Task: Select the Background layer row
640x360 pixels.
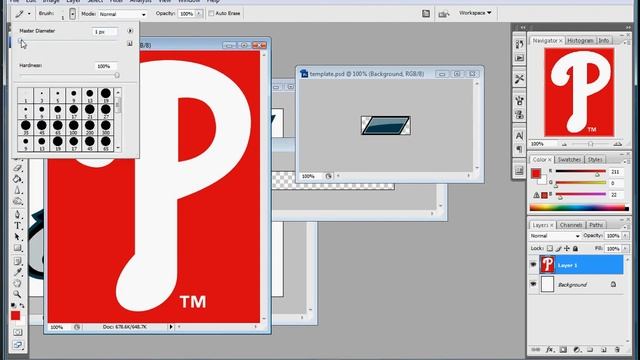Action: [x=581, y=284]
